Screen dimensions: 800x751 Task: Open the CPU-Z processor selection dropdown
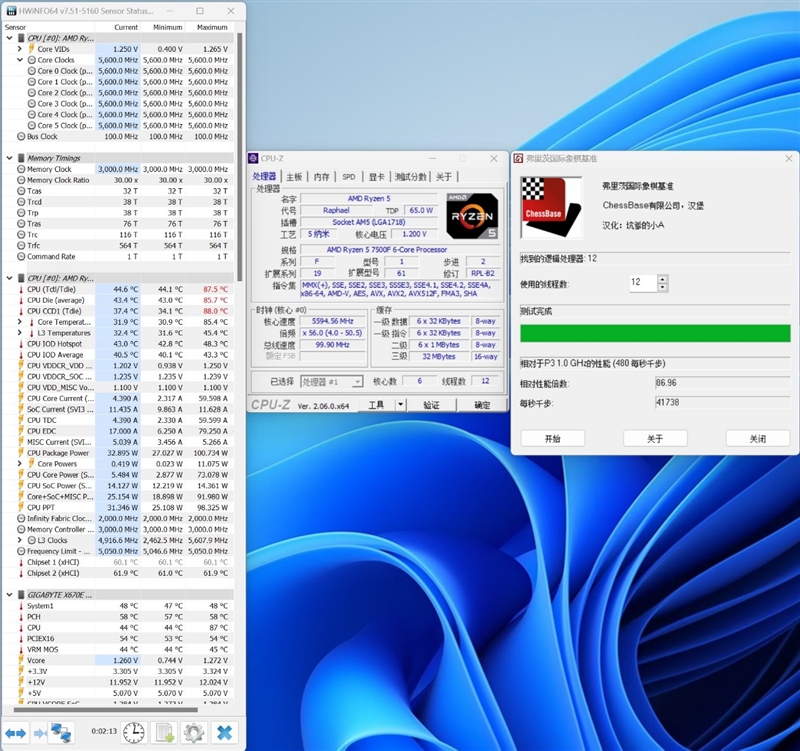tap(358, 382)
